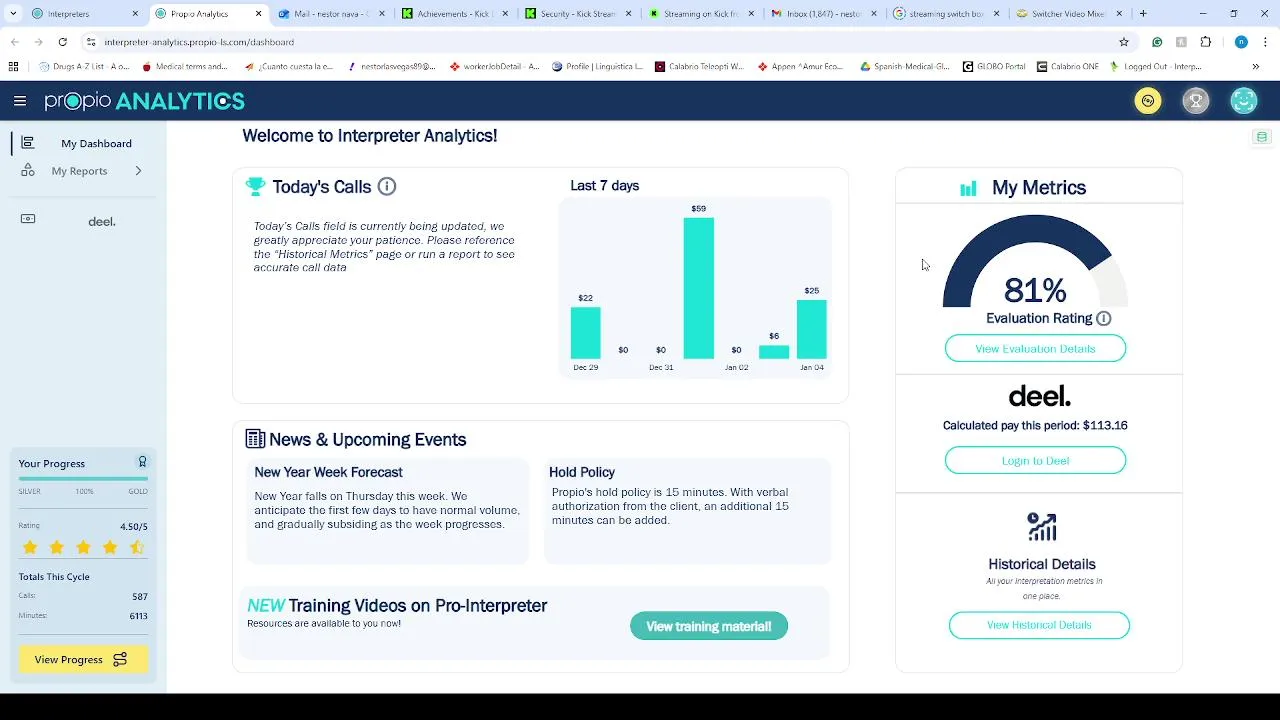1280x720 pixels.
Task: Click the Today's Calls info icon
Action: click(387, 186)
